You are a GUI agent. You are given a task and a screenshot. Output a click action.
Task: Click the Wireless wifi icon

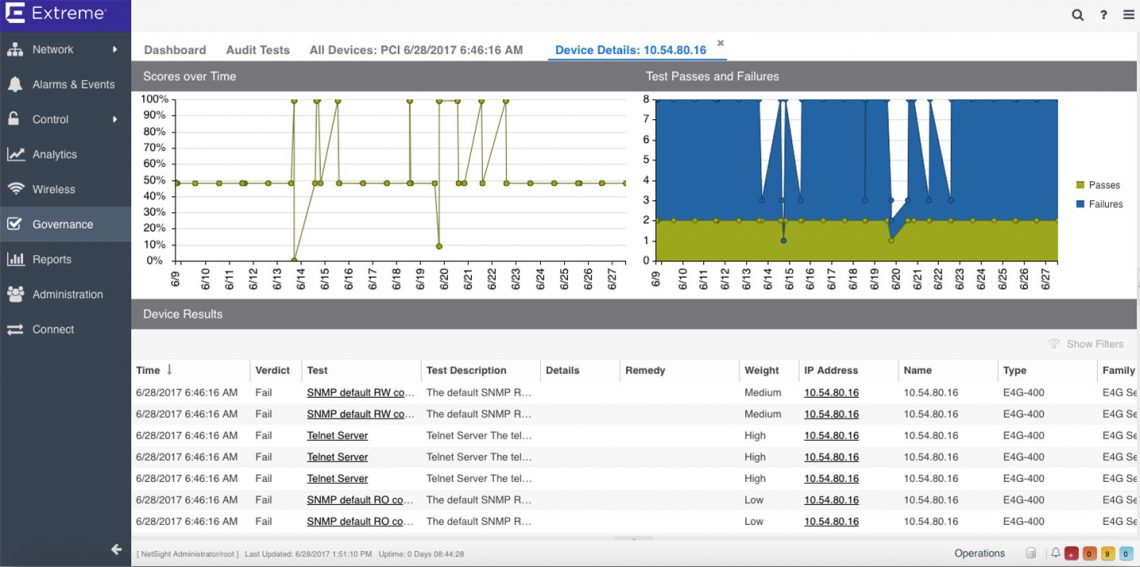[x=15, y=189]
